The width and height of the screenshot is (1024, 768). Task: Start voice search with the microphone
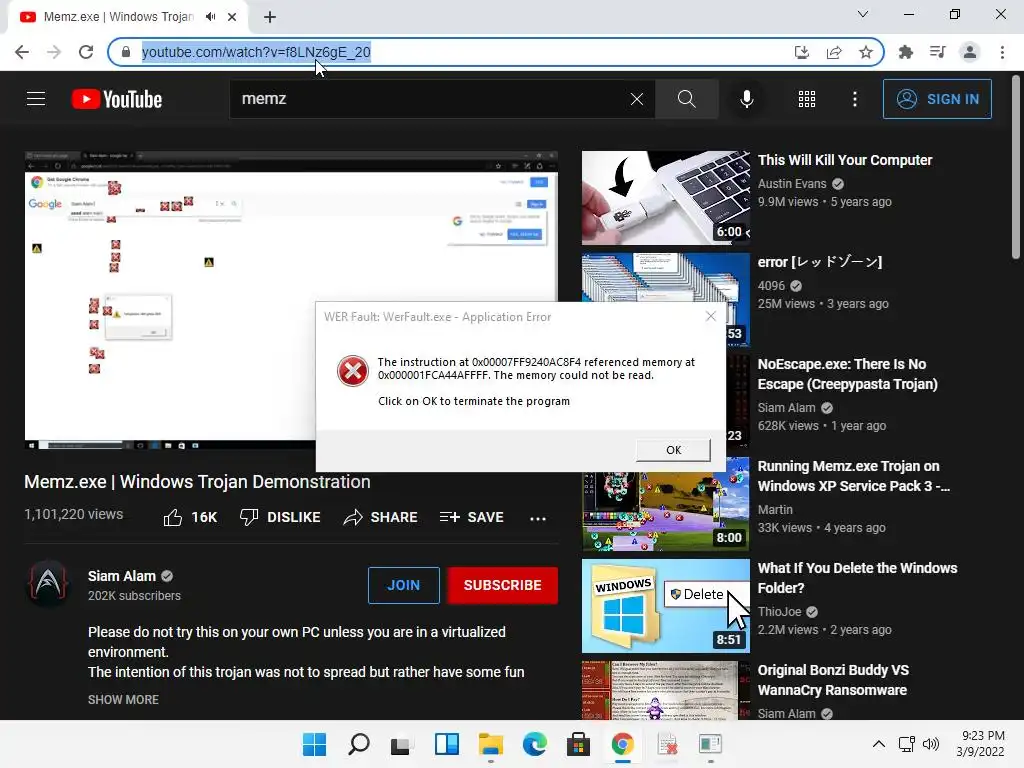746,99
